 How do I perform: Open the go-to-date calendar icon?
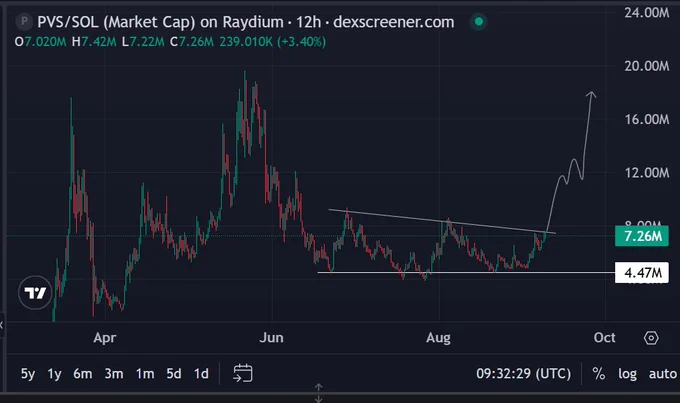[x=243, y=373]
